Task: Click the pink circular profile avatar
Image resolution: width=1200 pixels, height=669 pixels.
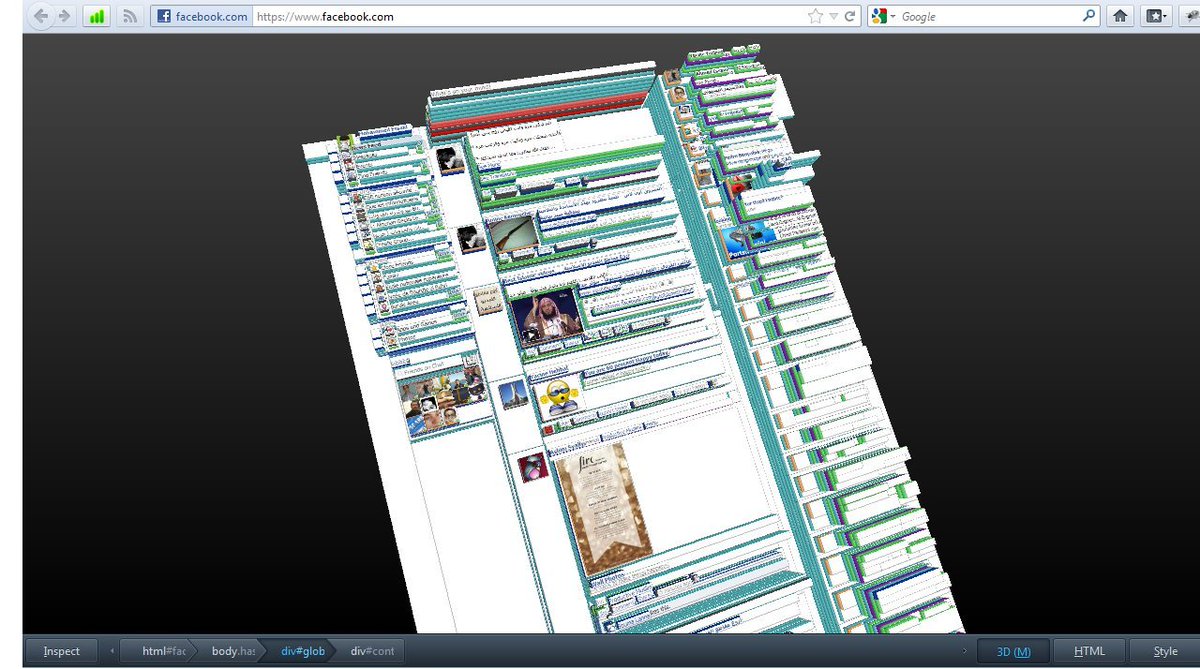Action: (532, 467)
